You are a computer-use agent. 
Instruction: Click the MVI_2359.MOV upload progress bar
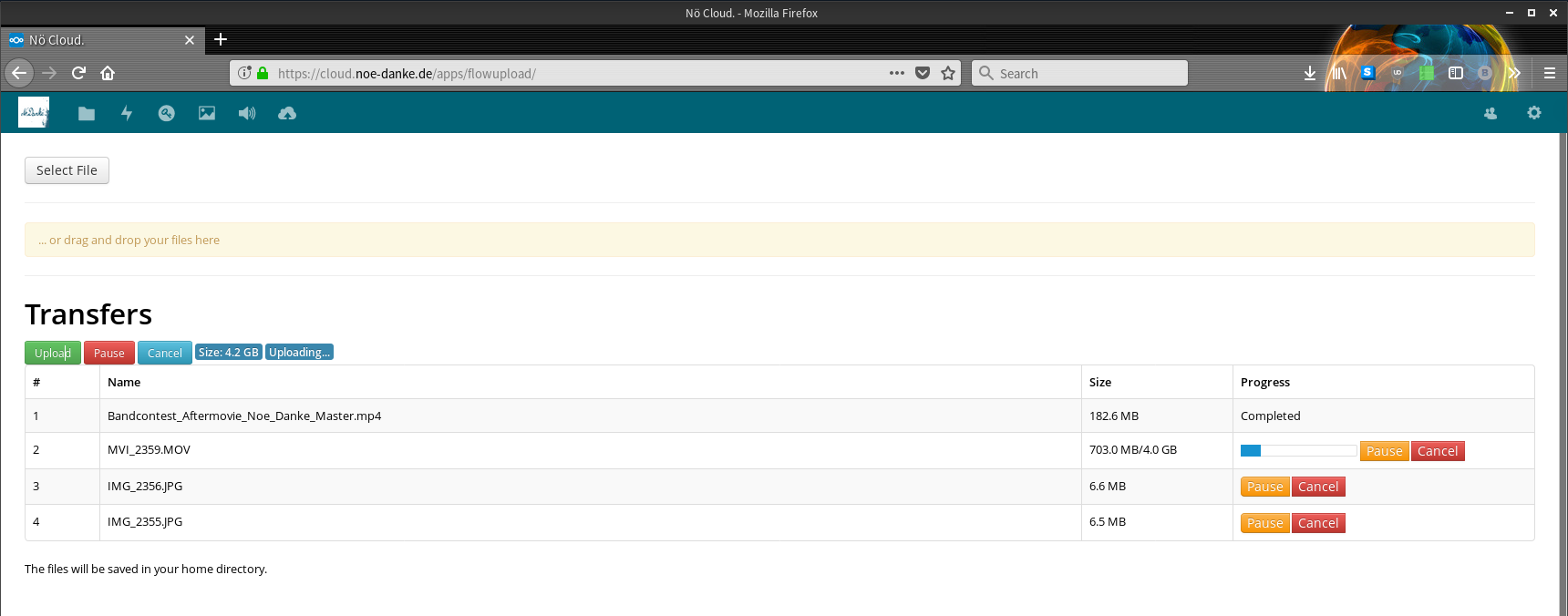(1298, 450)
